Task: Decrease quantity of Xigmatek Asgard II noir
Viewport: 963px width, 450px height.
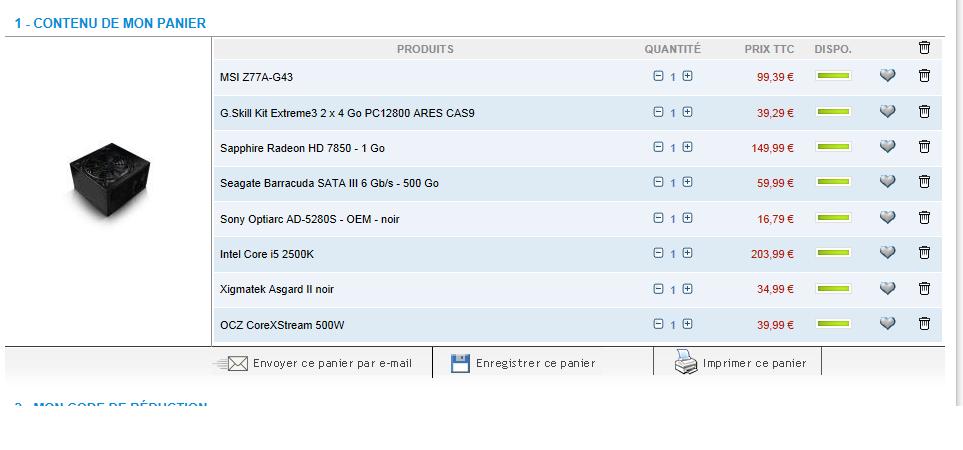Action: [658, 289]
